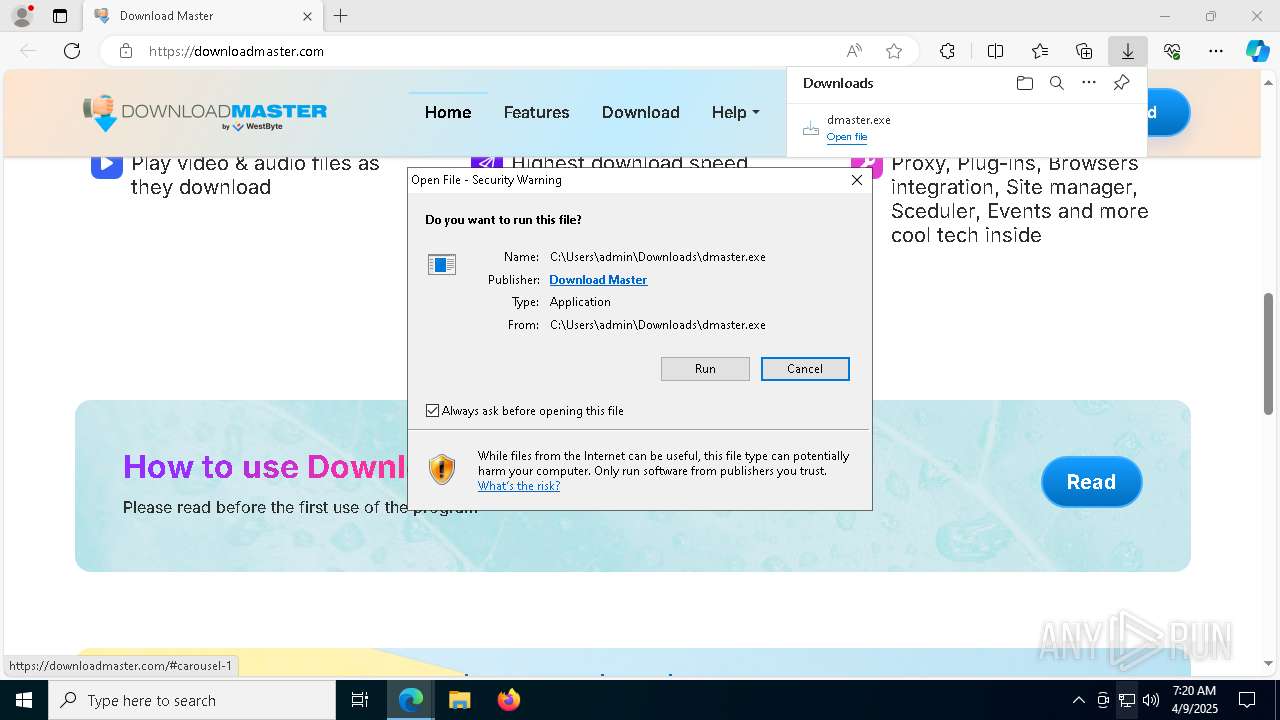The image size is (1280, 720).
Task: Click dmaster.exe download entry name
Action: coord(858,120)
